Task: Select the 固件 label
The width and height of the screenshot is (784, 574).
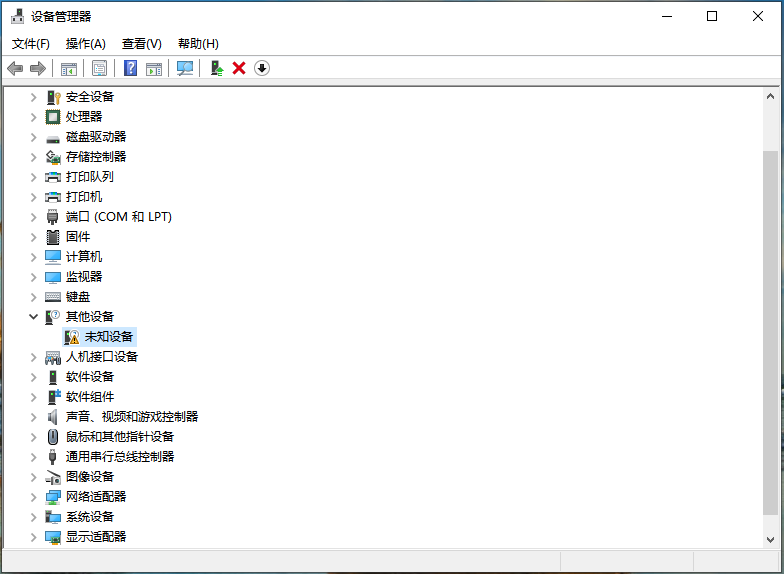Action: [78, 237]
